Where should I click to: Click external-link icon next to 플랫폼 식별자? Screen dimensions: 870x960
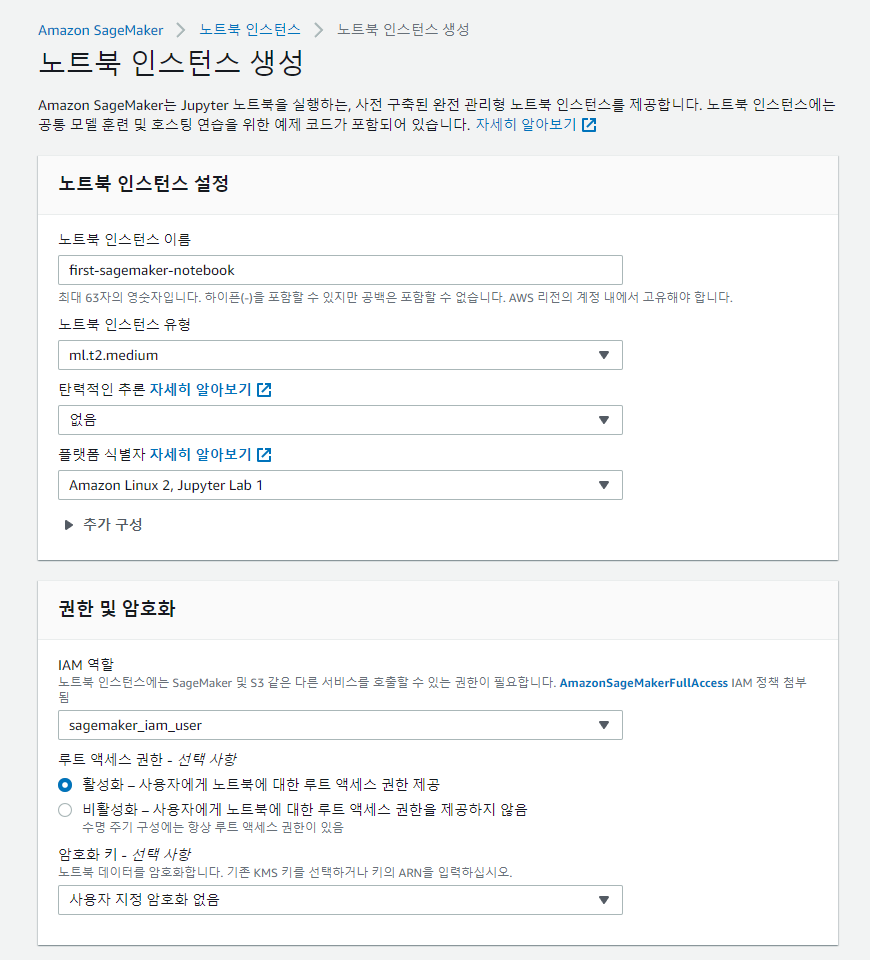tap(264, 454)
